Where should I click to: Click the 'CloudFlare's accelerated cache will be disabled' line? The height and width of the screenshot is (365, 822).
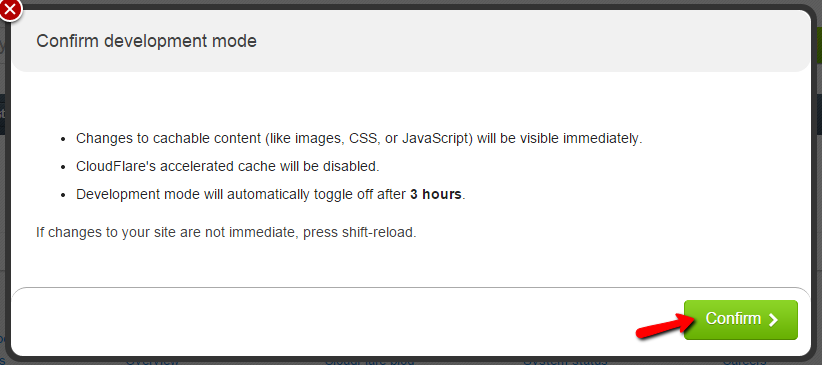[228, 167]
